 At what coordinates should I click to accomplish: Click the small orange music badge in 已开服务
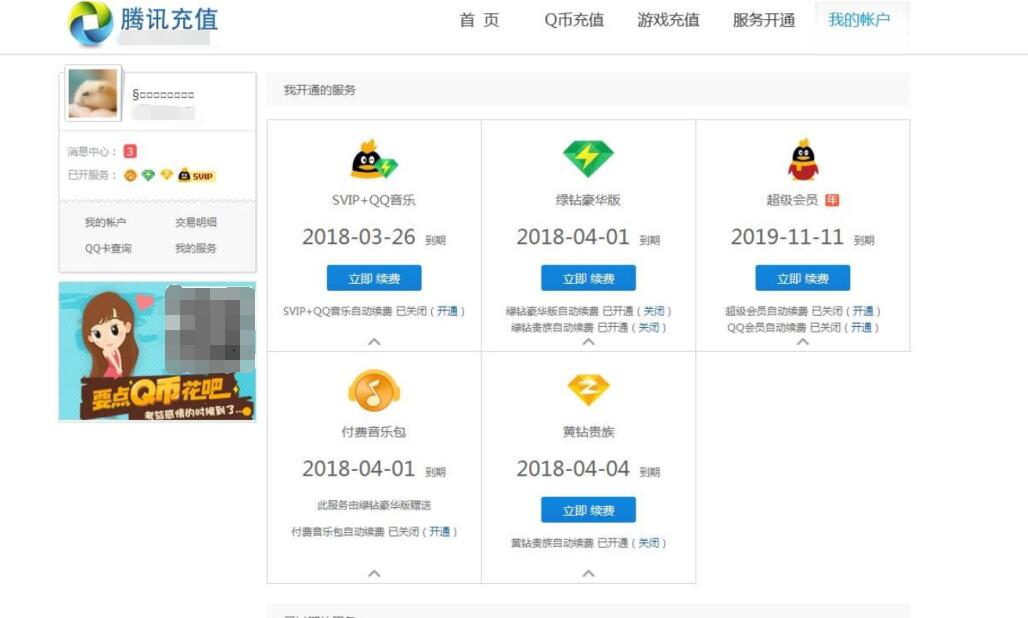click(x=130, y=175)
